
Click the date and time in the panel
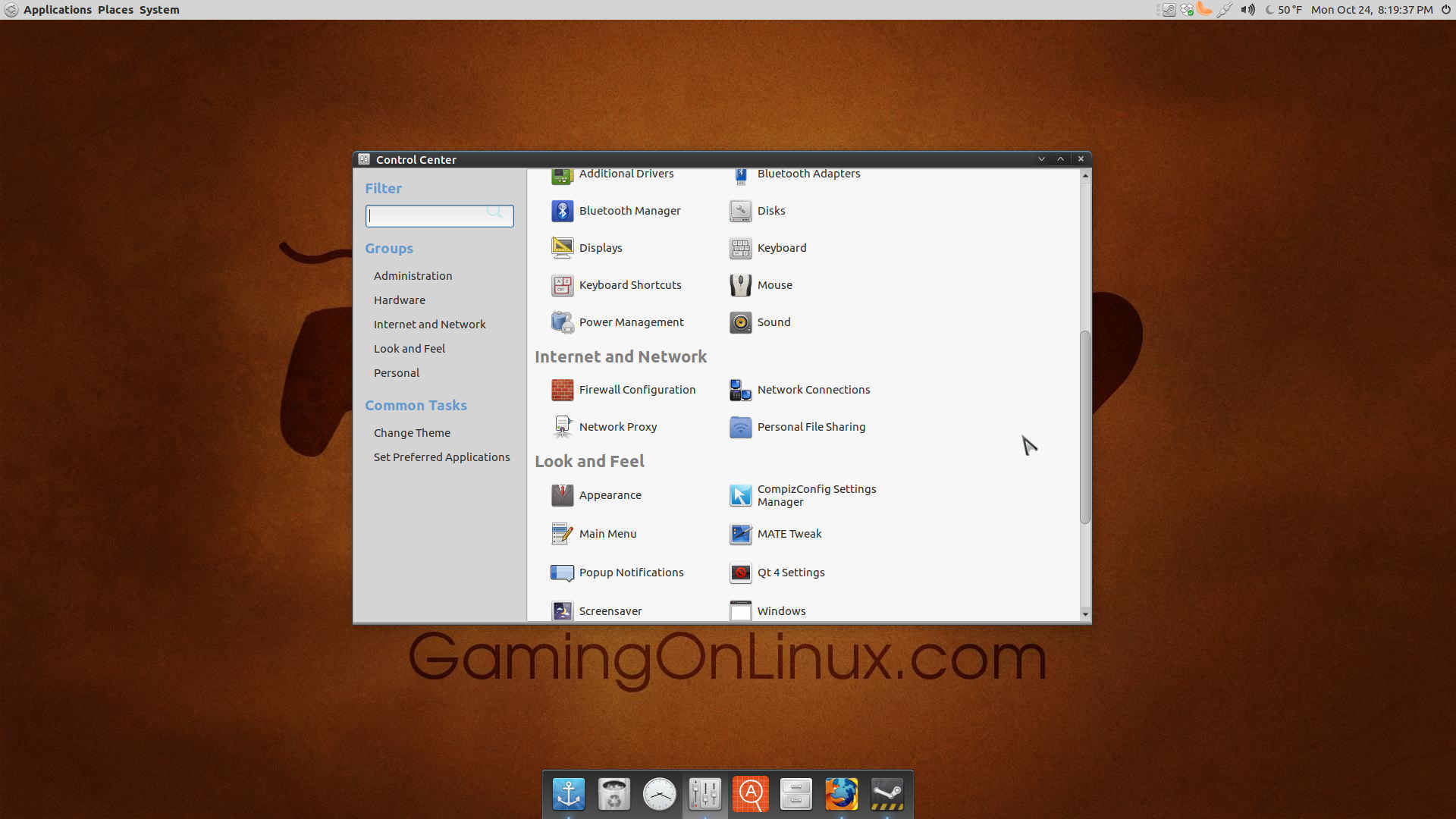(x=1372, y=10)
